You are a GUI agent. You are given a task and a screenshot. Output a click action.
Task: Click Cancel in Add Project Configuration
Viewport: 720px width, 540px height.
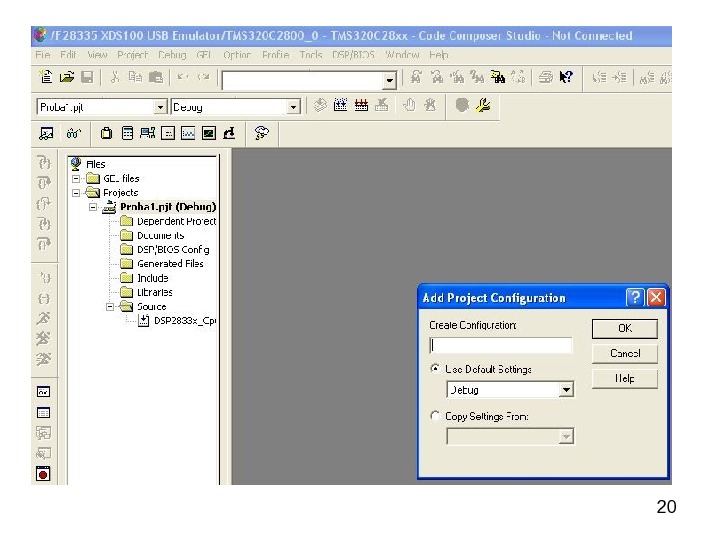coord(624,354)
